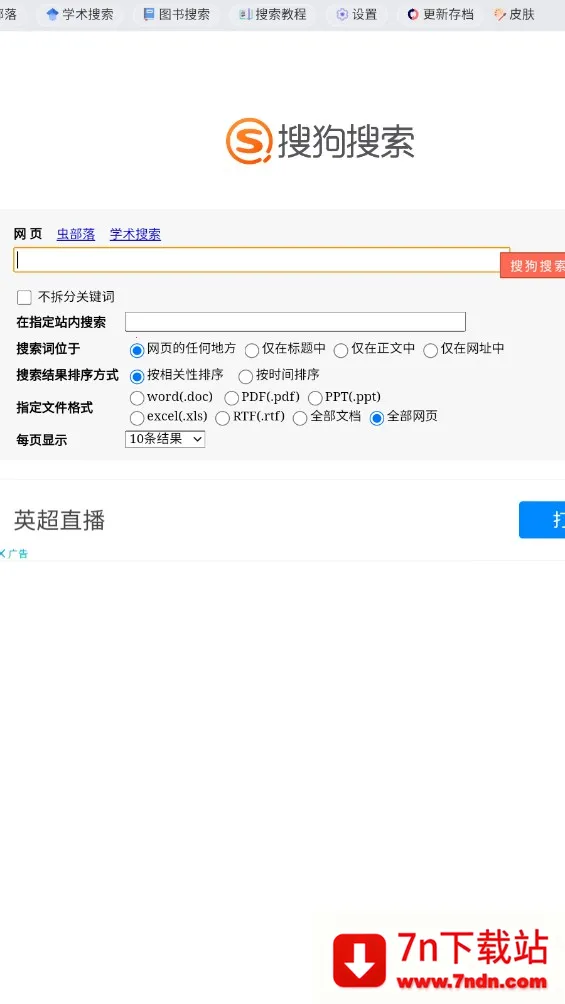Click the 搜狗搜索 logo
Screen dimensions: 565x1004
point(320,141)
